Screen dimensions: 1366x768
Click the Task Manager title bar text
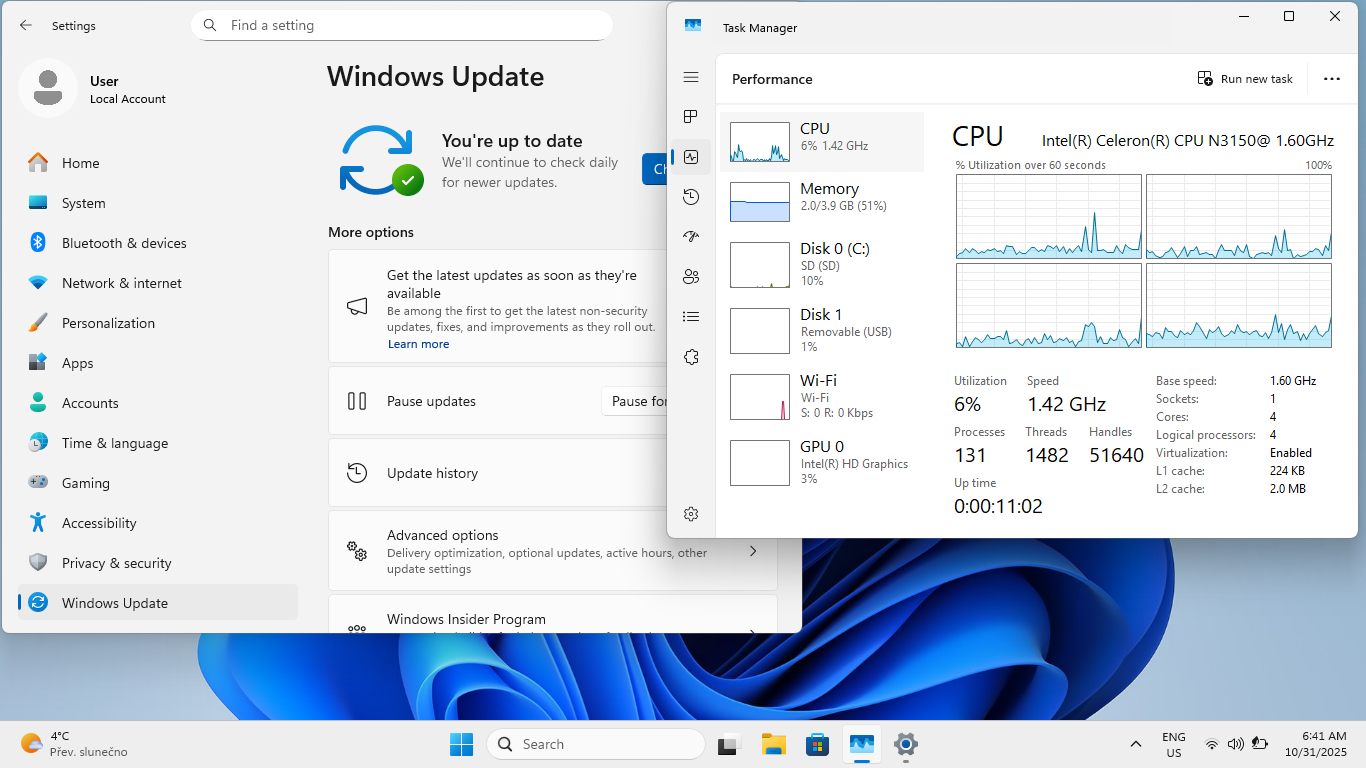pos(760,28)
